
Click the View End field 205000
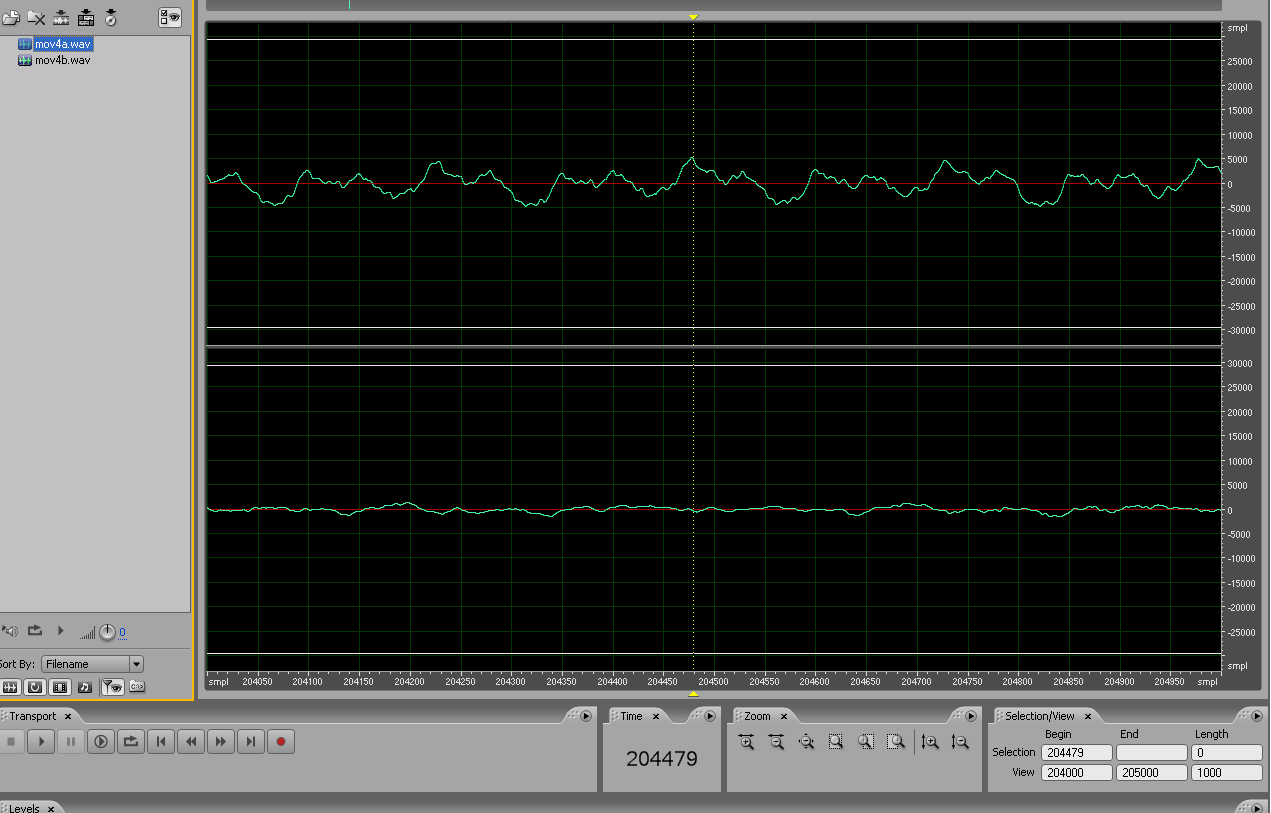tap(1152, 772)
